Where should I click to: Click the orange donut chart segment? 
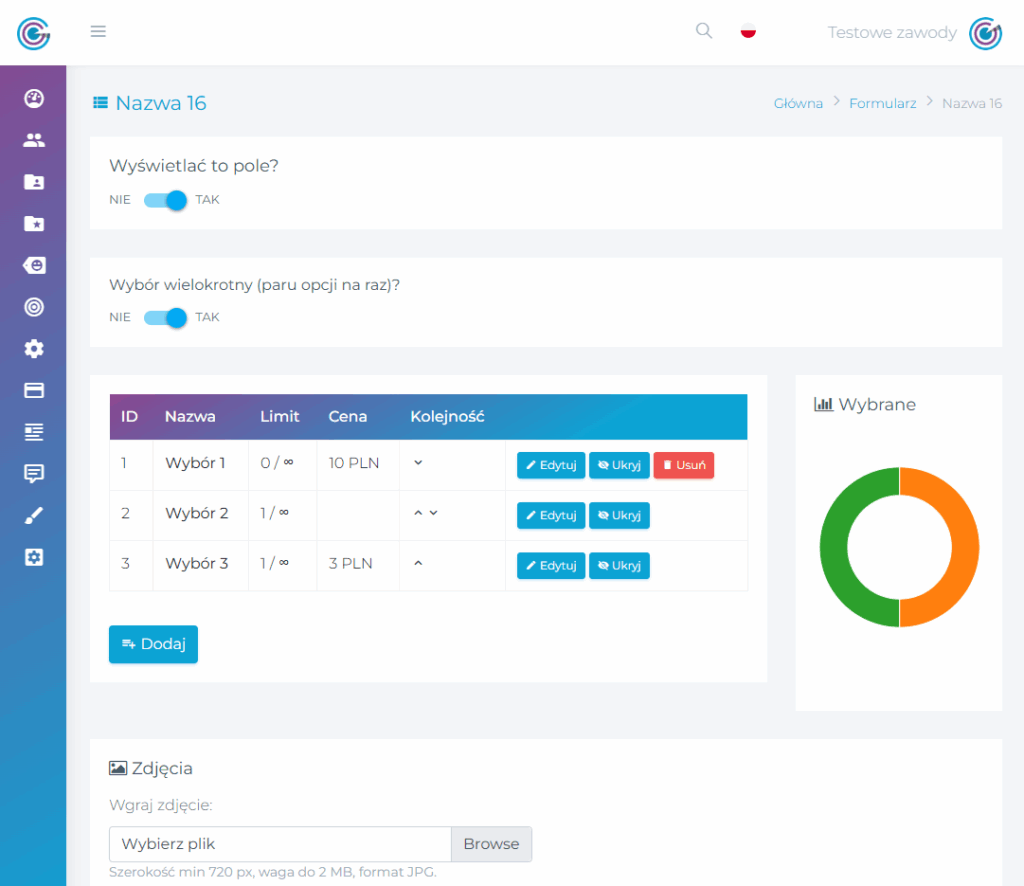(x=964, y=547)
